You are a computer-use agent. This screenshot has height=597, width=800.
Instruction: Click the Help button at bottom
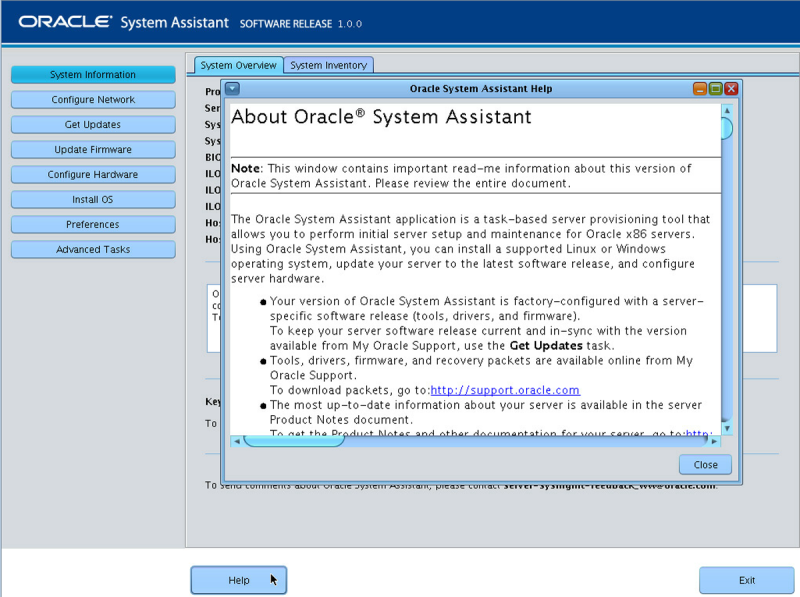click(x=239, y=580)
